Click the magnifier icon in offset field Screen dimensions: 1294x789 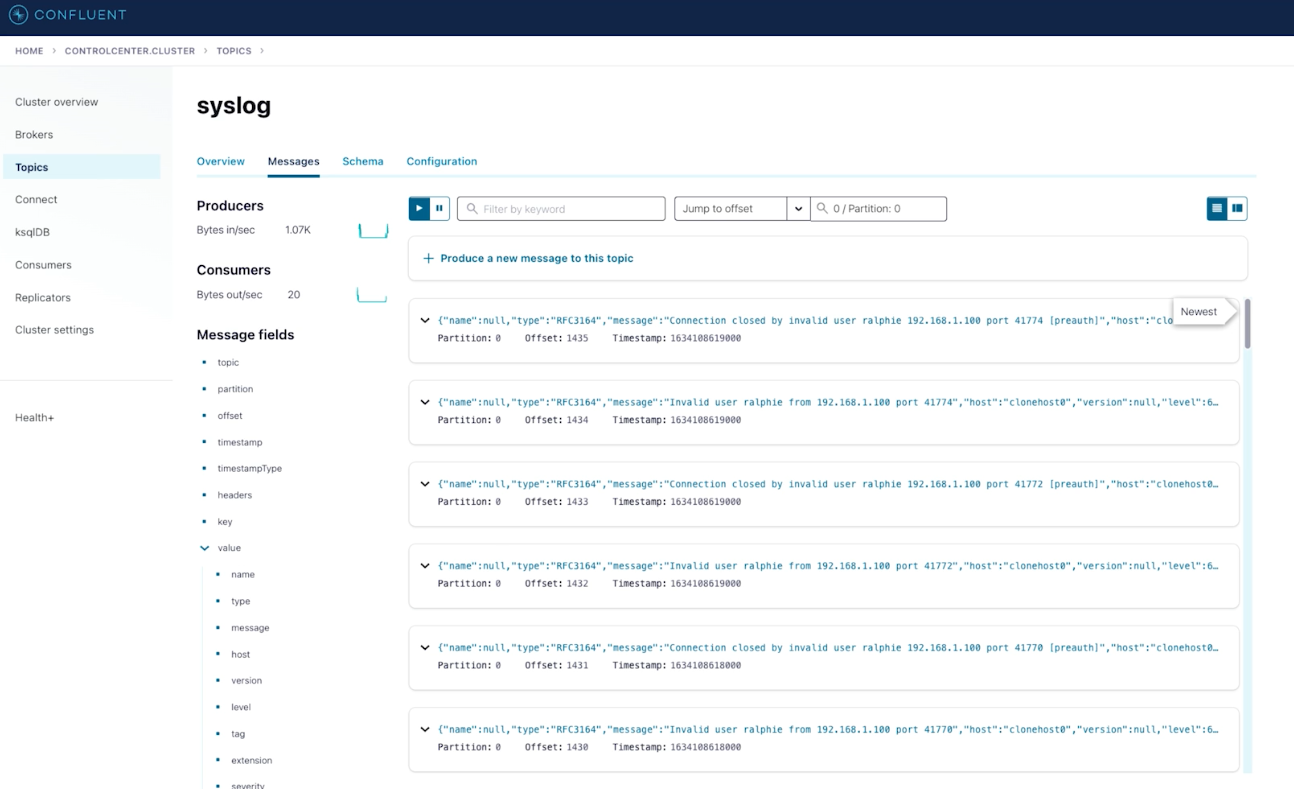(x=822, y=209)
